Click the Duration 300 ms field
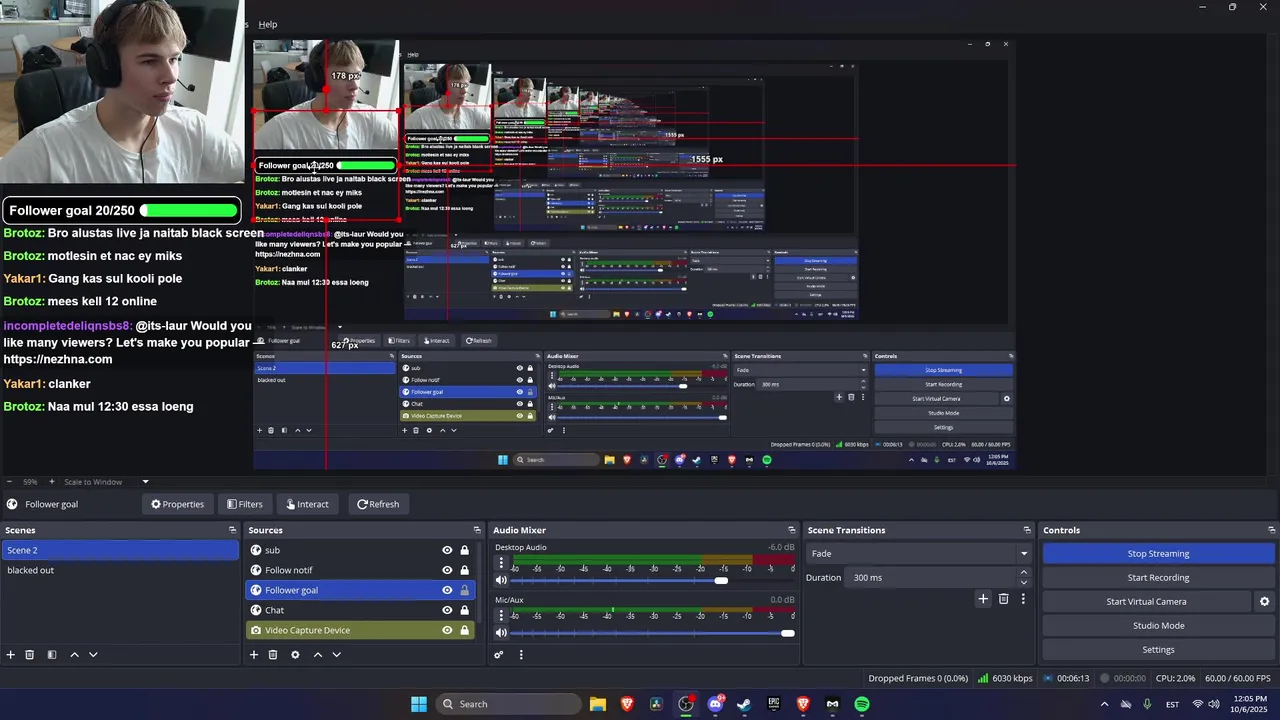Screen dimensions: 1280x720 click(x=930, y=578)
